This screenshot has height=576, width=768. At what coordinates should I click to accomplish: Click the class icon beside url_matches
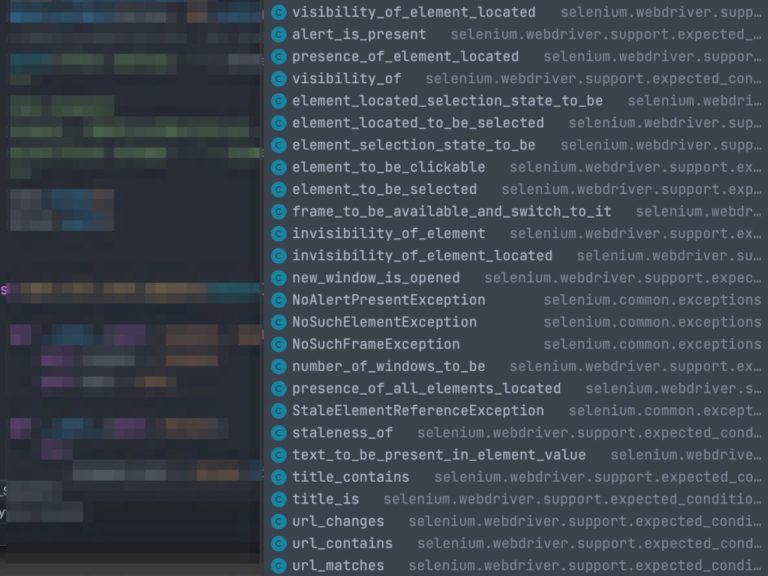279,566
